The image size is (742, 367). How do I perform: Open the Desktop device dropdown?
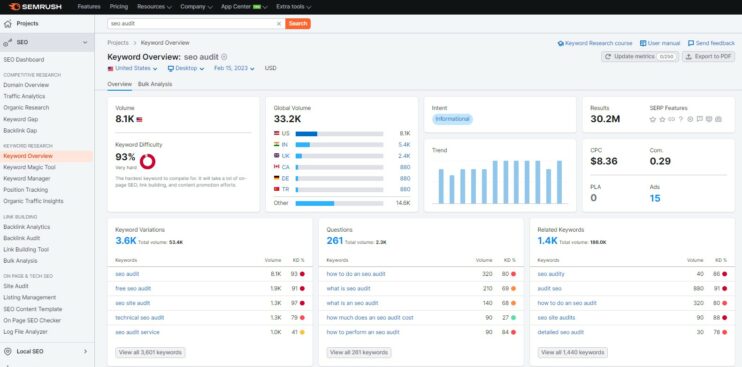(x=186, y=68)
